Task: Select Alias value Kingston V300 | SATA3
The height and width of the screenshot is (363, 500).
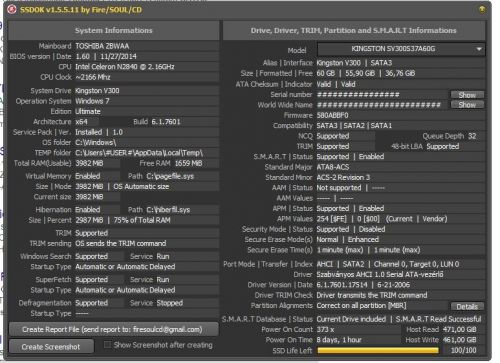Action: point(354,63)
